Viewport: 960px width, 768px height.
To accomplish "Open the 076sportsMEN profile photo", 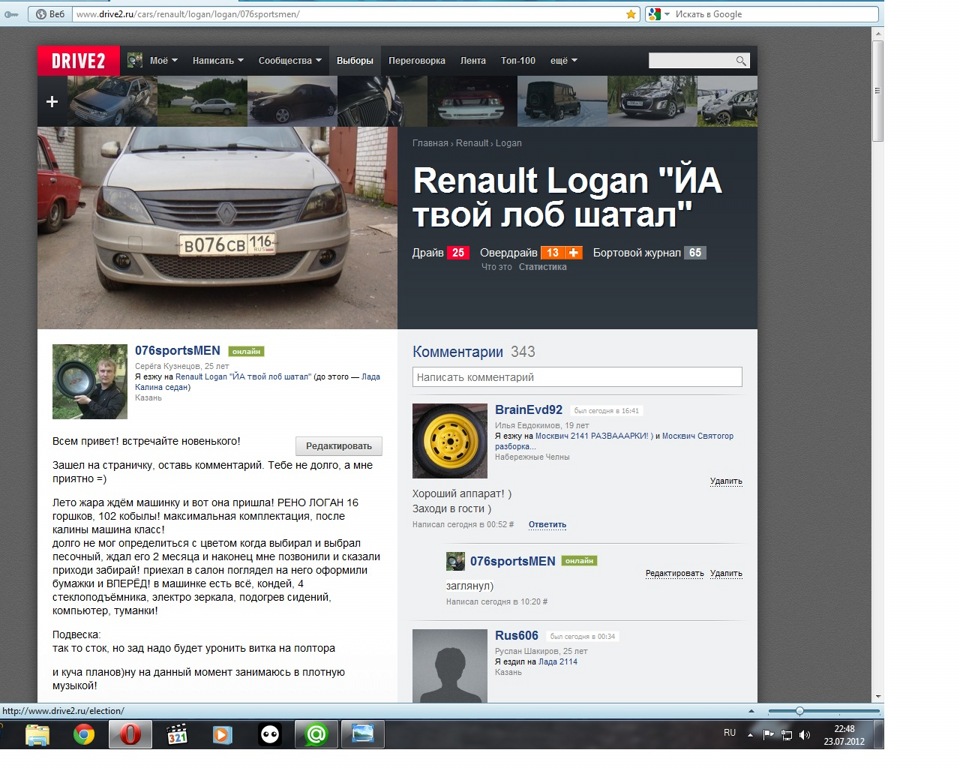I will (x=89, y=382).
